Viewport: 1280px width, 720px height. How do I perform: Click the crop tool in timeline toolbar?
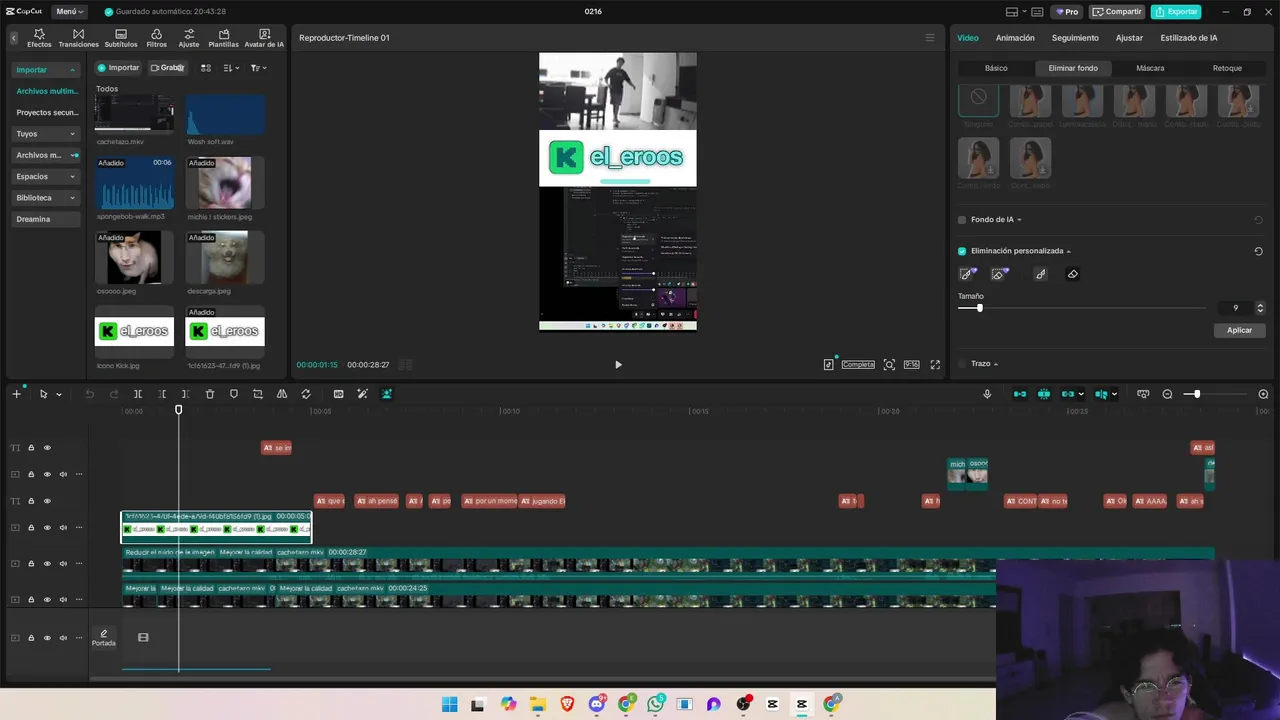click(258, 394)
